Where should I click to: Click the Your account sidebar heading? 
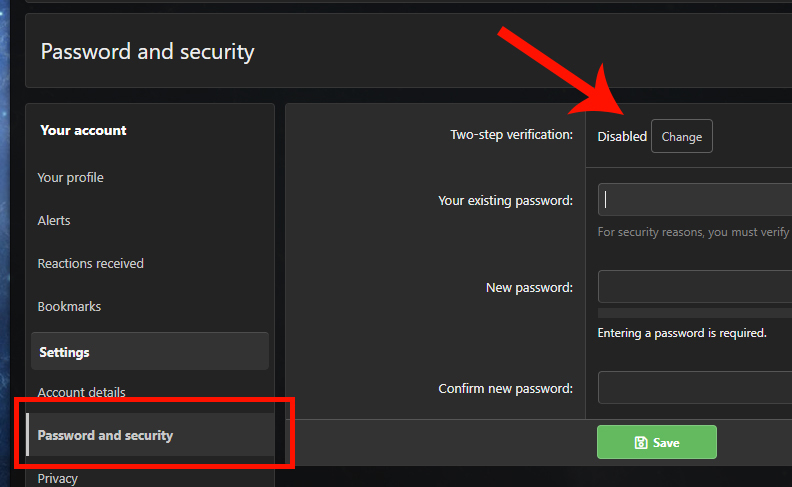pos(83,130)
